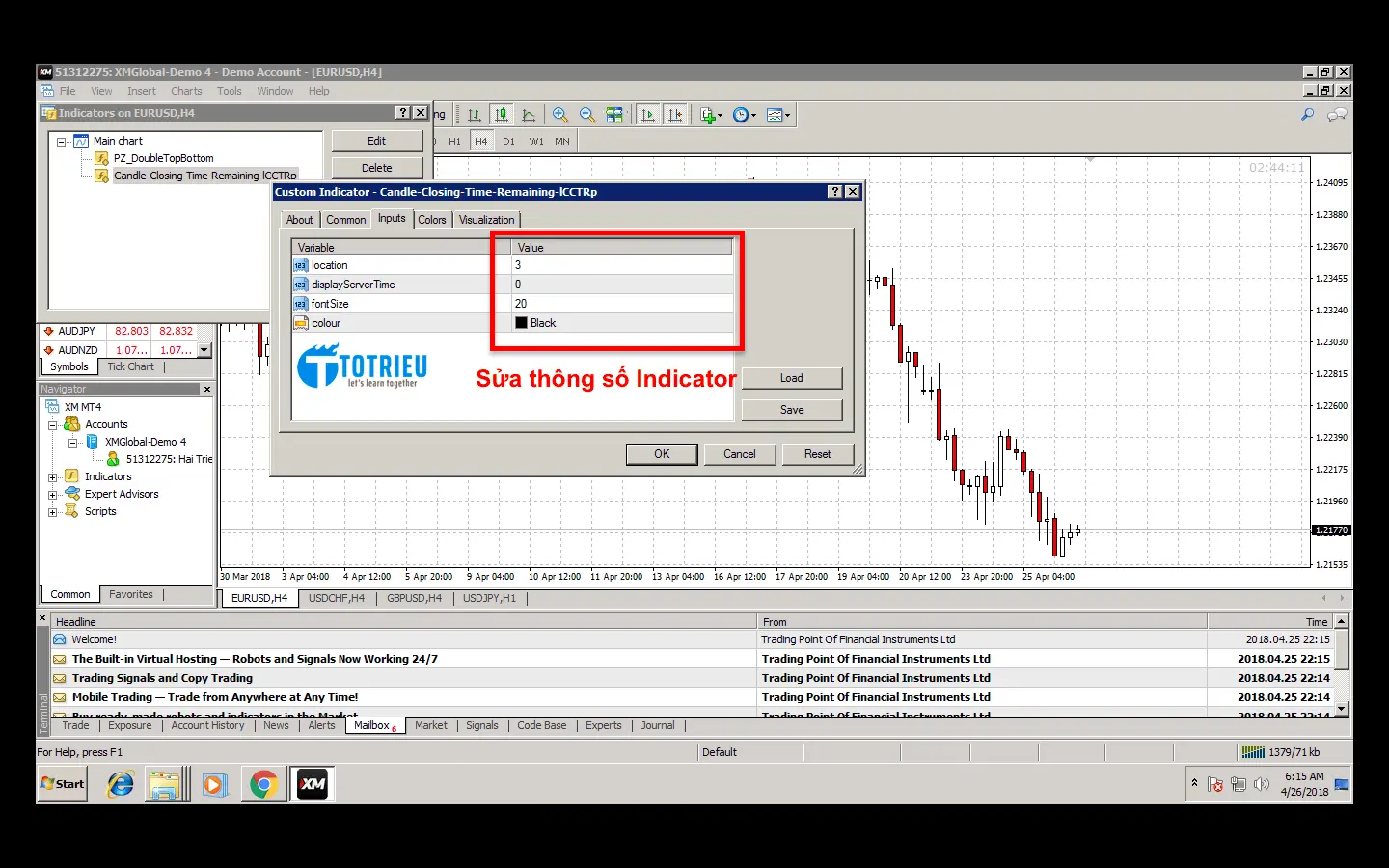
Task: Click the Save button
Action: (792, 410)
